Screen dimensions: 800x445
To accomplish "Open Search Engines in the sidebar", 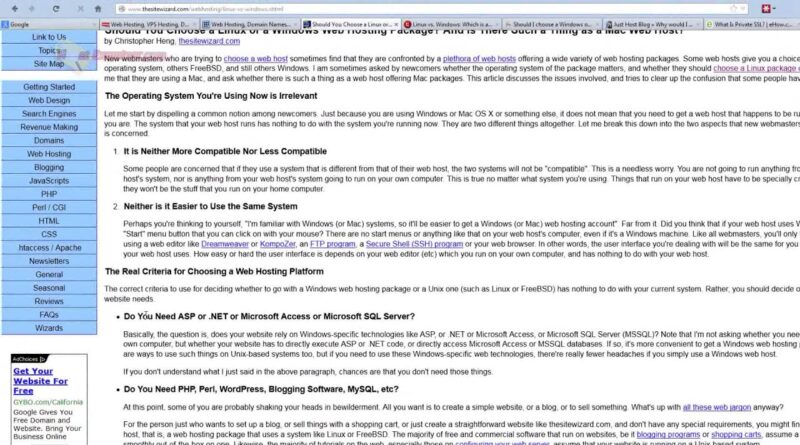I will [x=49, y=113].
